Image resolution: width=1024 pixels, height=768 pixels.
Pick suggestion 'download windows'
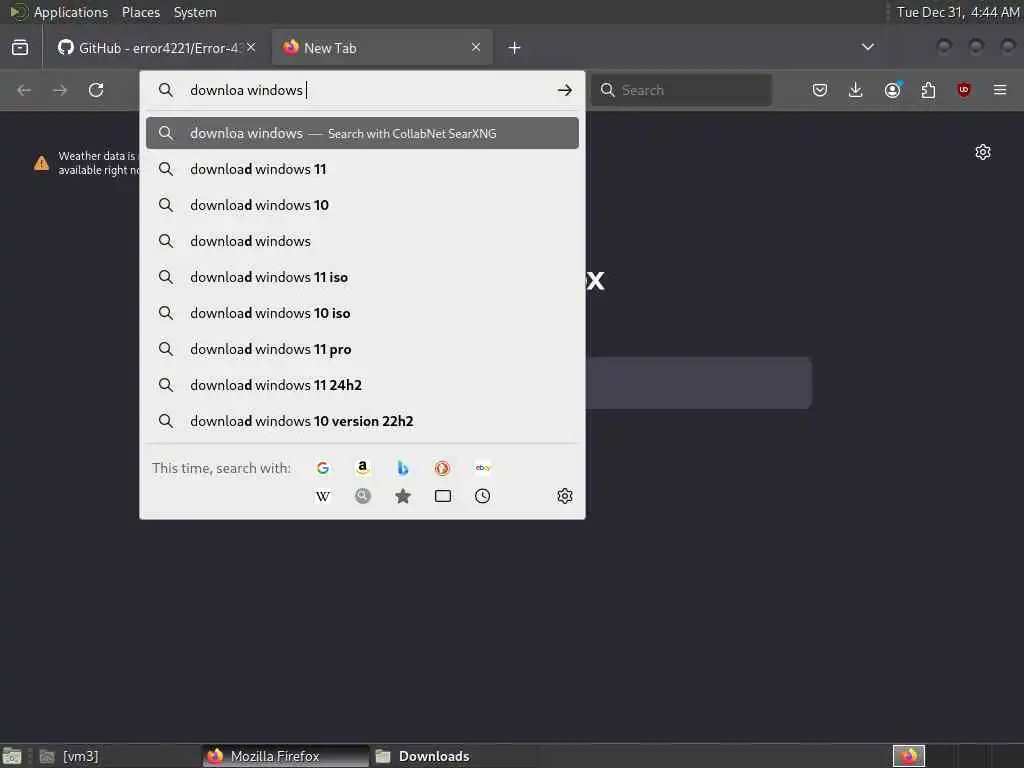[362, 241]
